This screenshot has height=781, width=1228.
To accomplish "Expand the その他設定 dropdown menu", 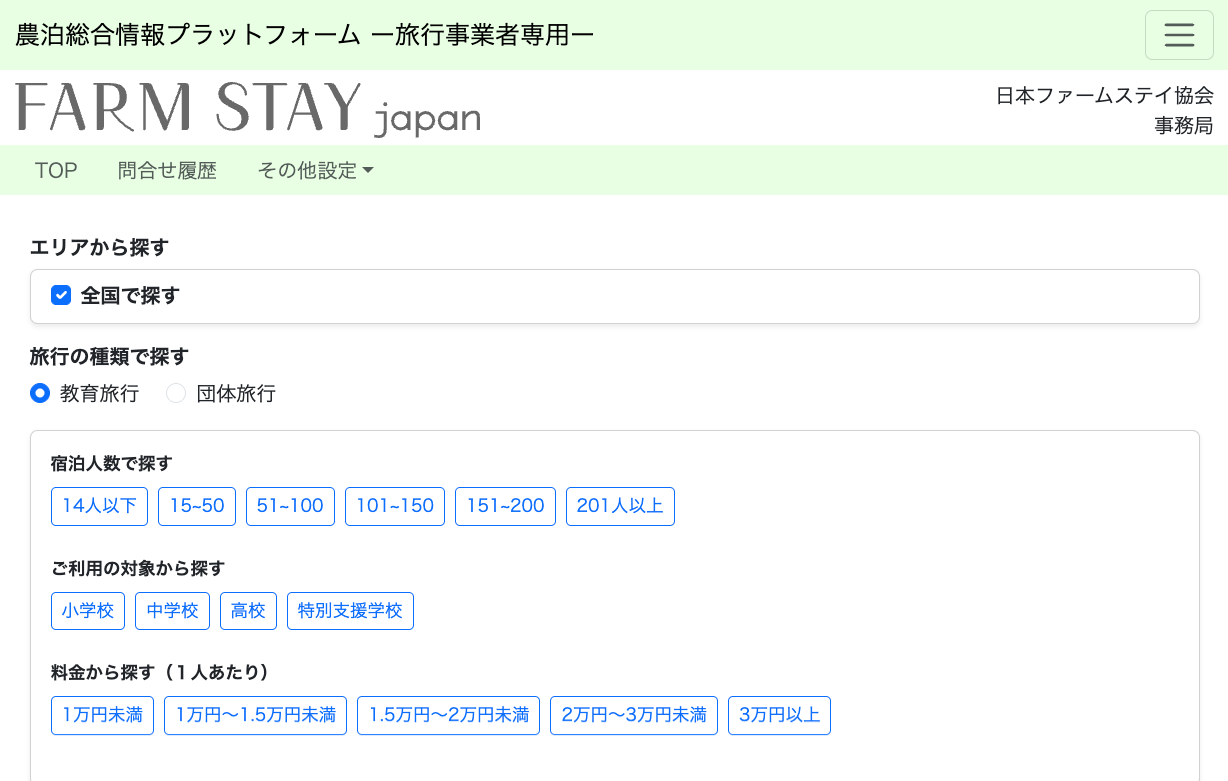I will pyautogui.click(x=315, y=170).
